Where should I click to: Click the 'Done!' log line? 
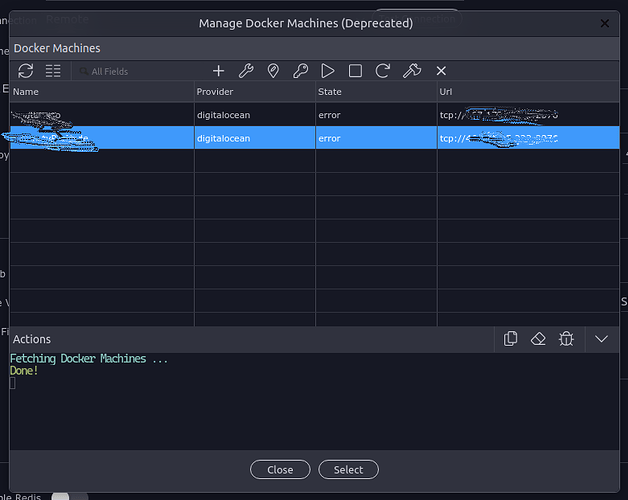(24, 371)
